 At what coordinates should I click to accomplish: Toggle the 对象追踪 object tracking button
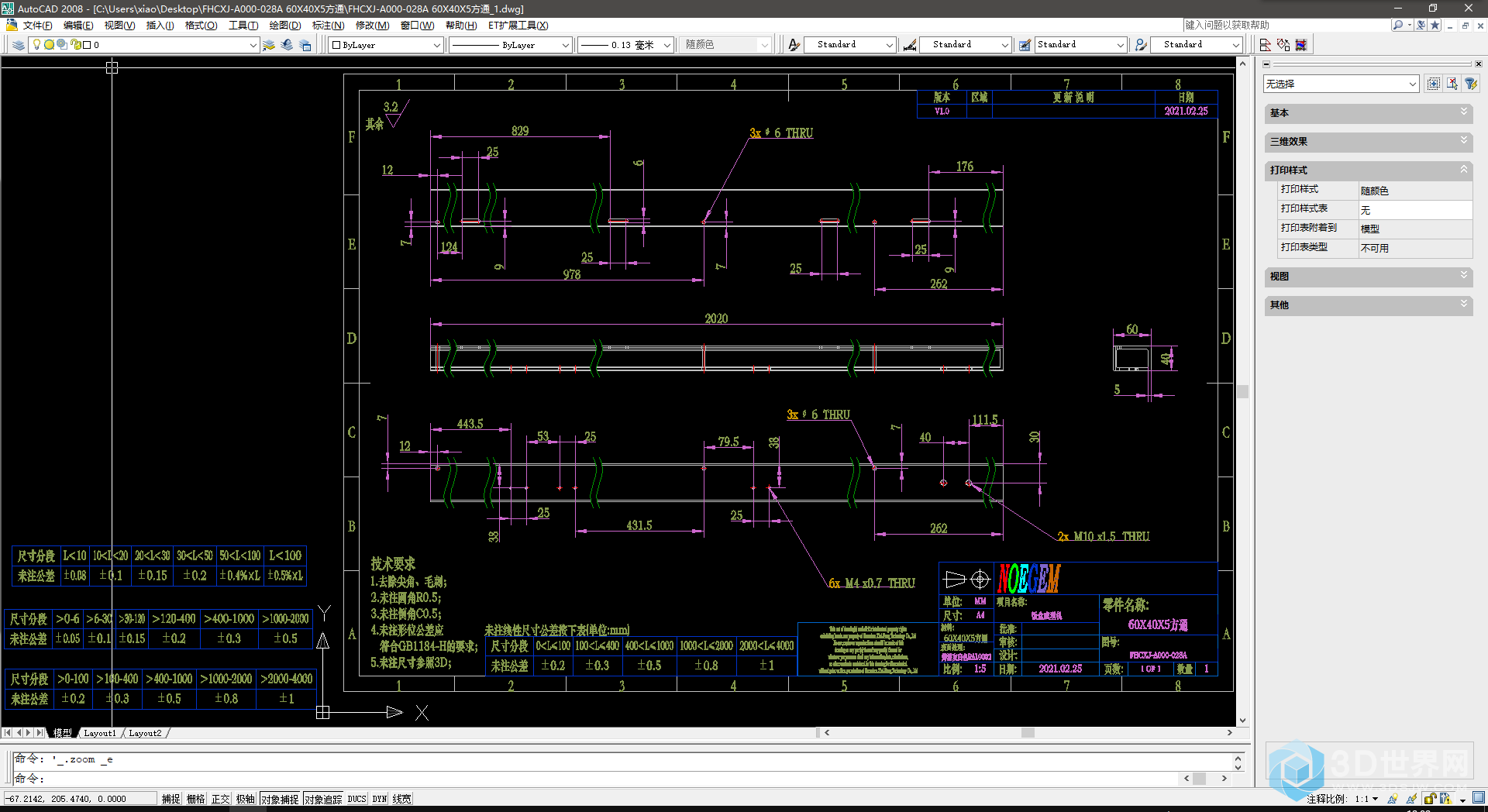point(322,799)
